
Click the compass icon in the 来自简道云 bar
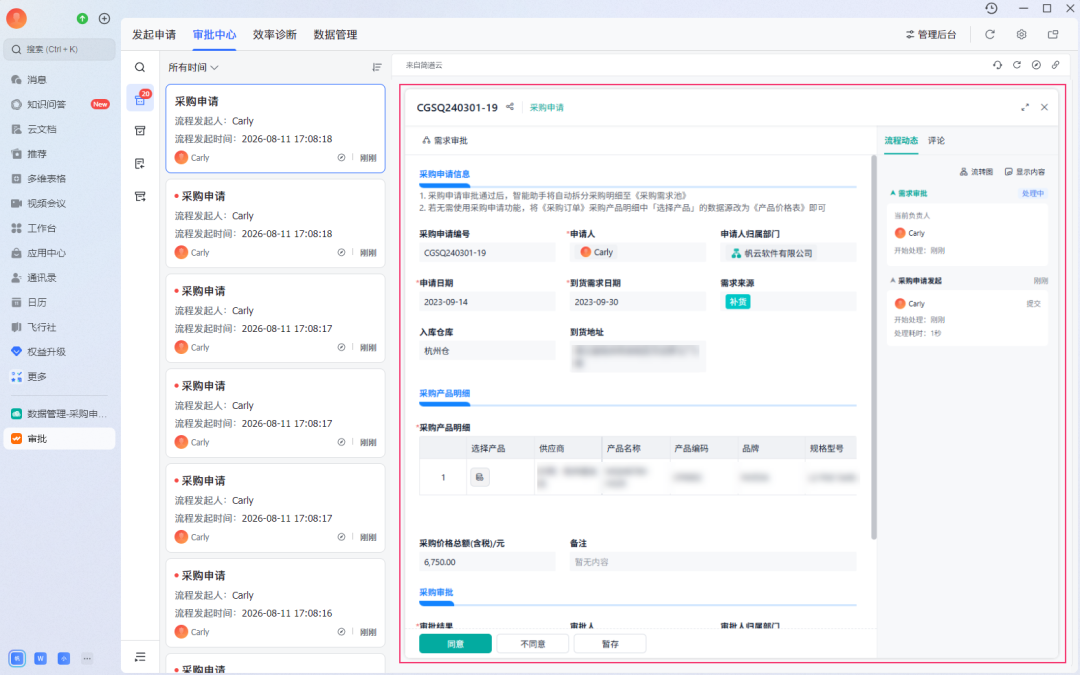point(1036,65)
